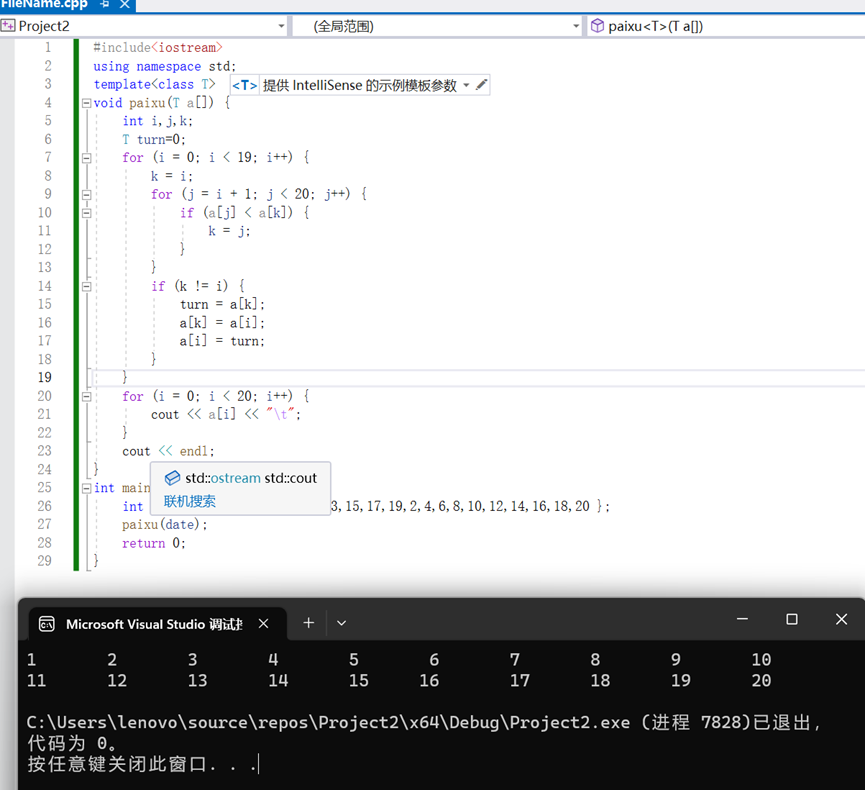The width and height of the screenshot is (865, 790).
Task: Open a new console tab with plus button
Action: pos(309,622)
